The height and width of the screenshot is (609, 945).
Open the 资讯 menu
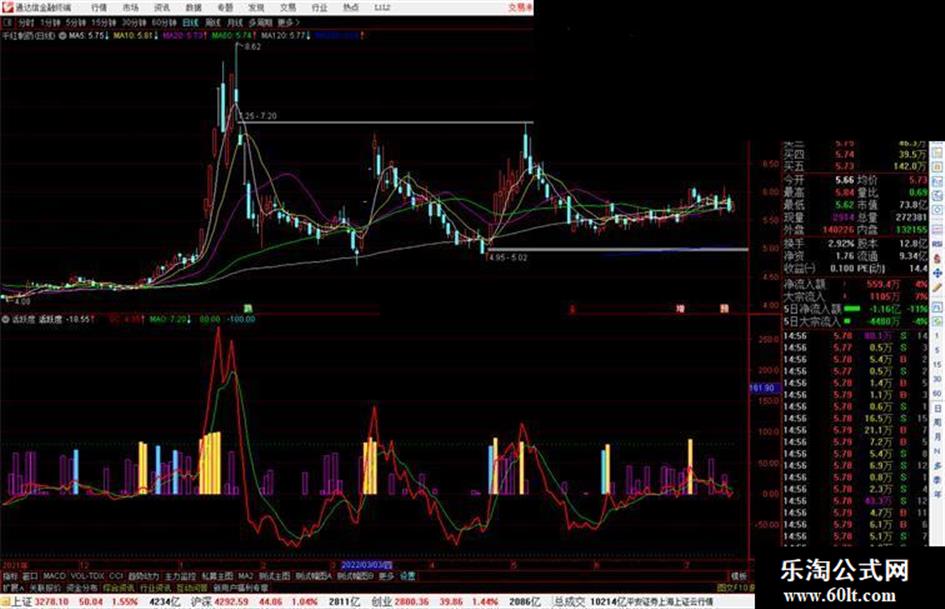162,8
